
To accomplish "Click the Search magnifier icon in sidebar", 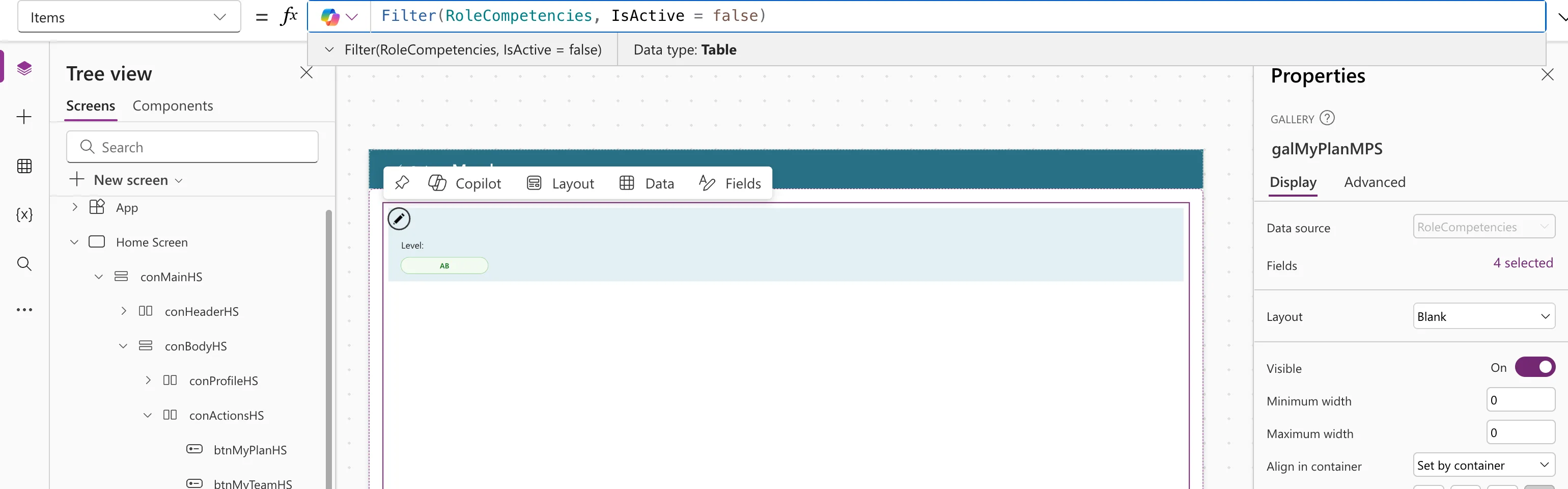I will tap(24, 264).
